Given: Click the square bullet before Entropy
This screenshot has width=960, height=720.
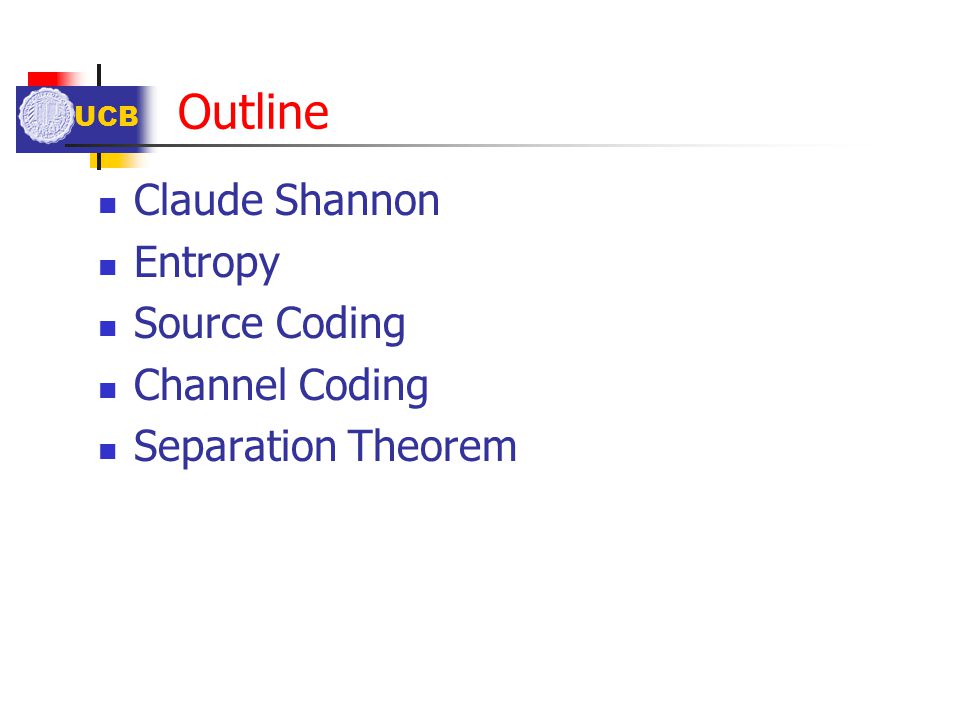Looking at the screenshot, I should click(108, 267).
